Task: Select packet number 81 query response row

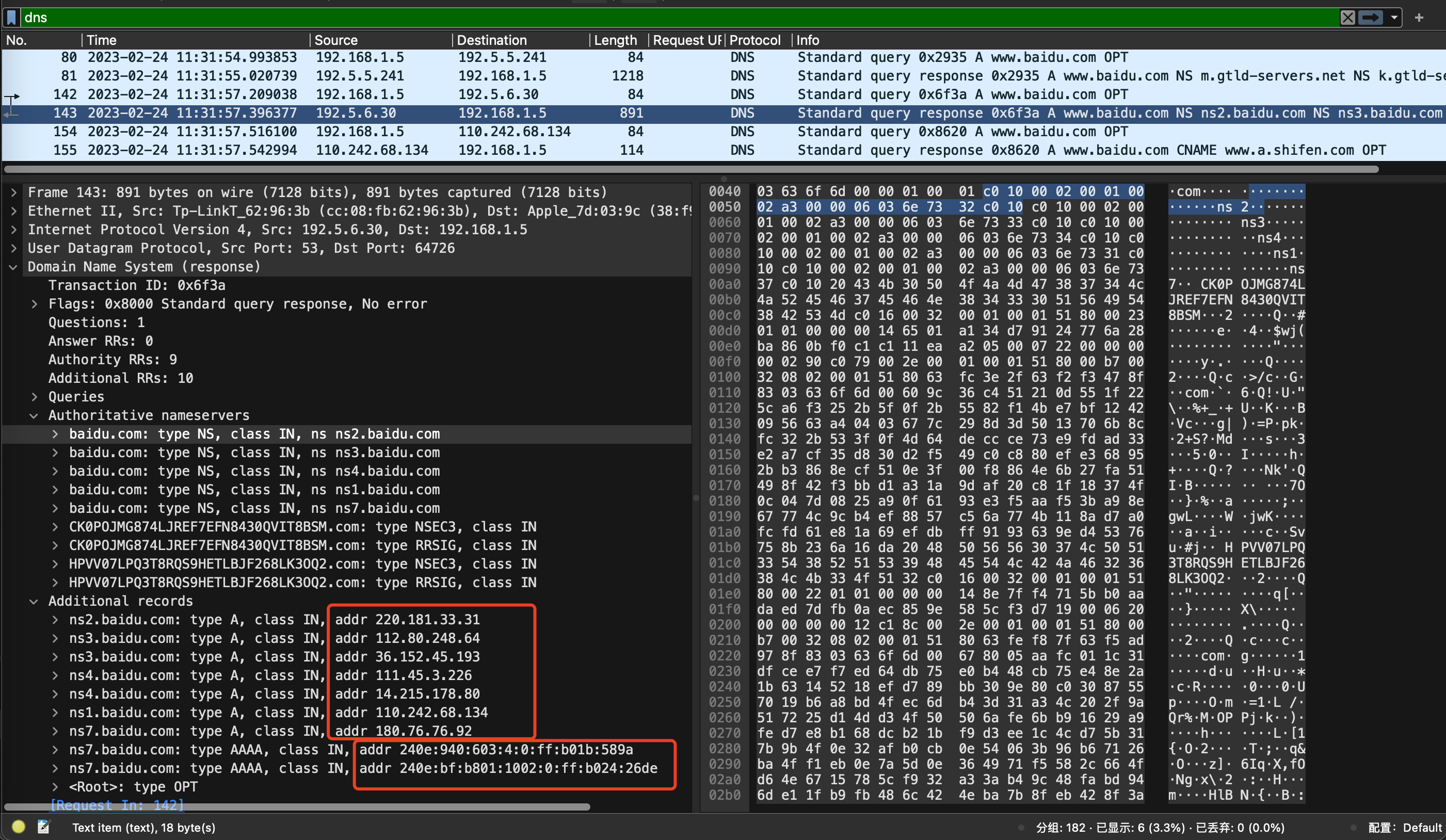Action: [723, 76]
